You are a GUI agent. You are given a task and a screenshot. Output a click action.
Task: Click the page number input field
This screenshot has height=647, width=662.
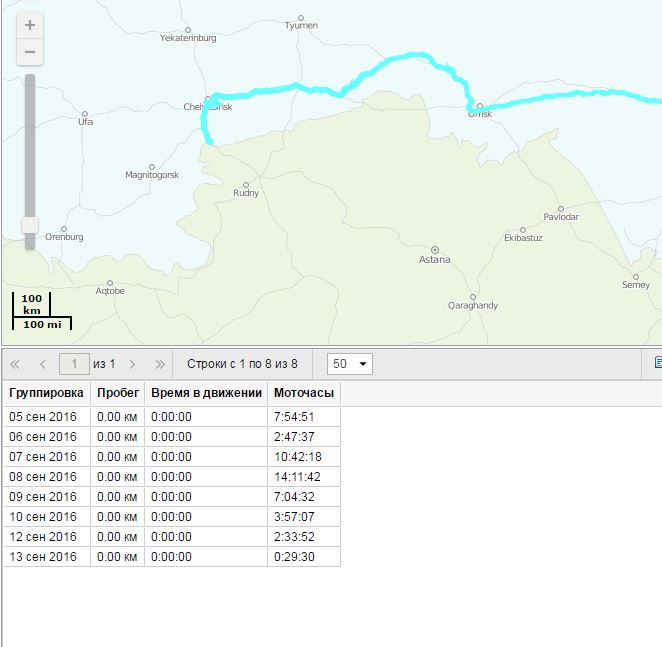pyautogui.click(x=74, y=364)
